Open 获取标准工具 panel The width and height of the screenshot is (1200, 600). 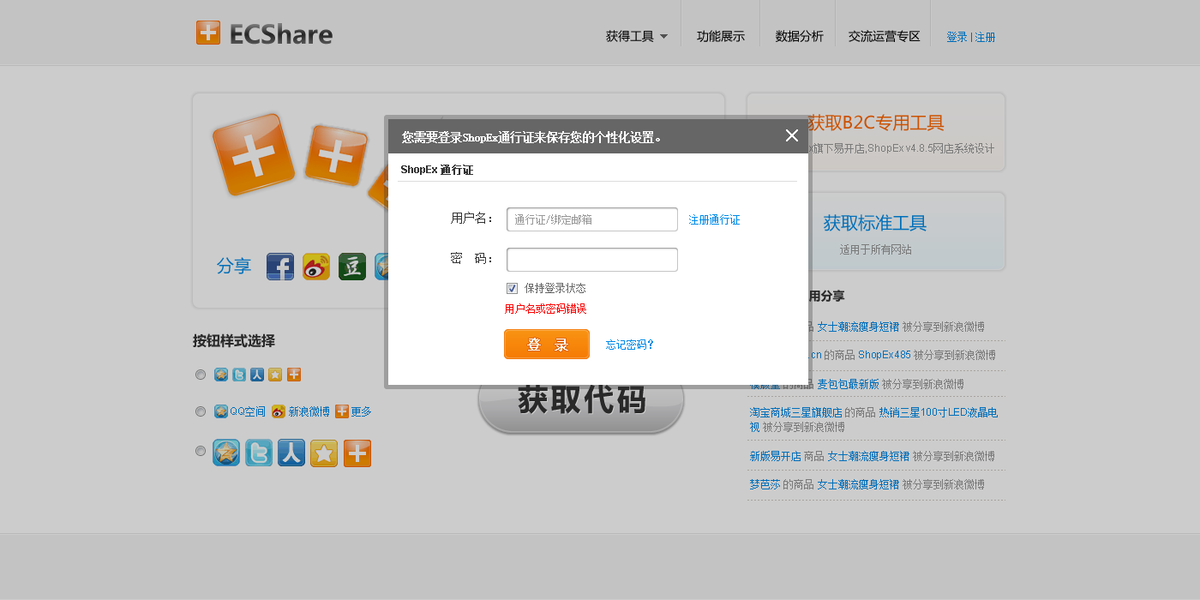[876, 231]
